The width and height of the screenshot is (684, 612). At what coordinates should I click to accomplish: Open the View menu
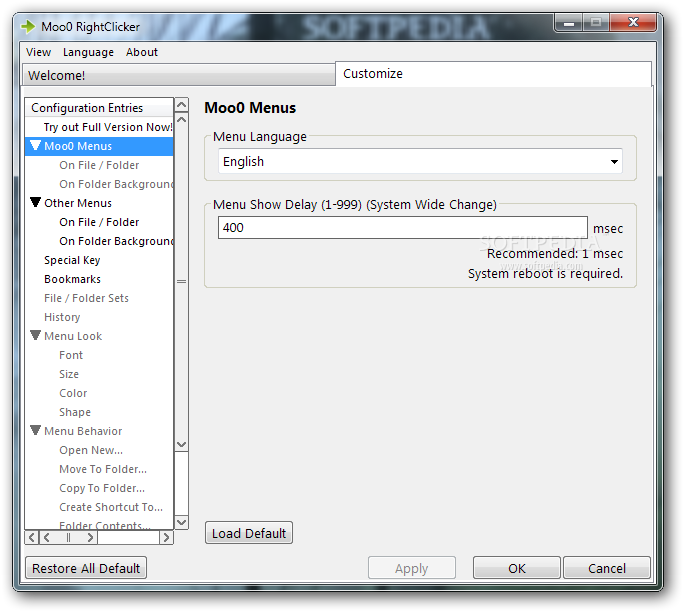38,52
